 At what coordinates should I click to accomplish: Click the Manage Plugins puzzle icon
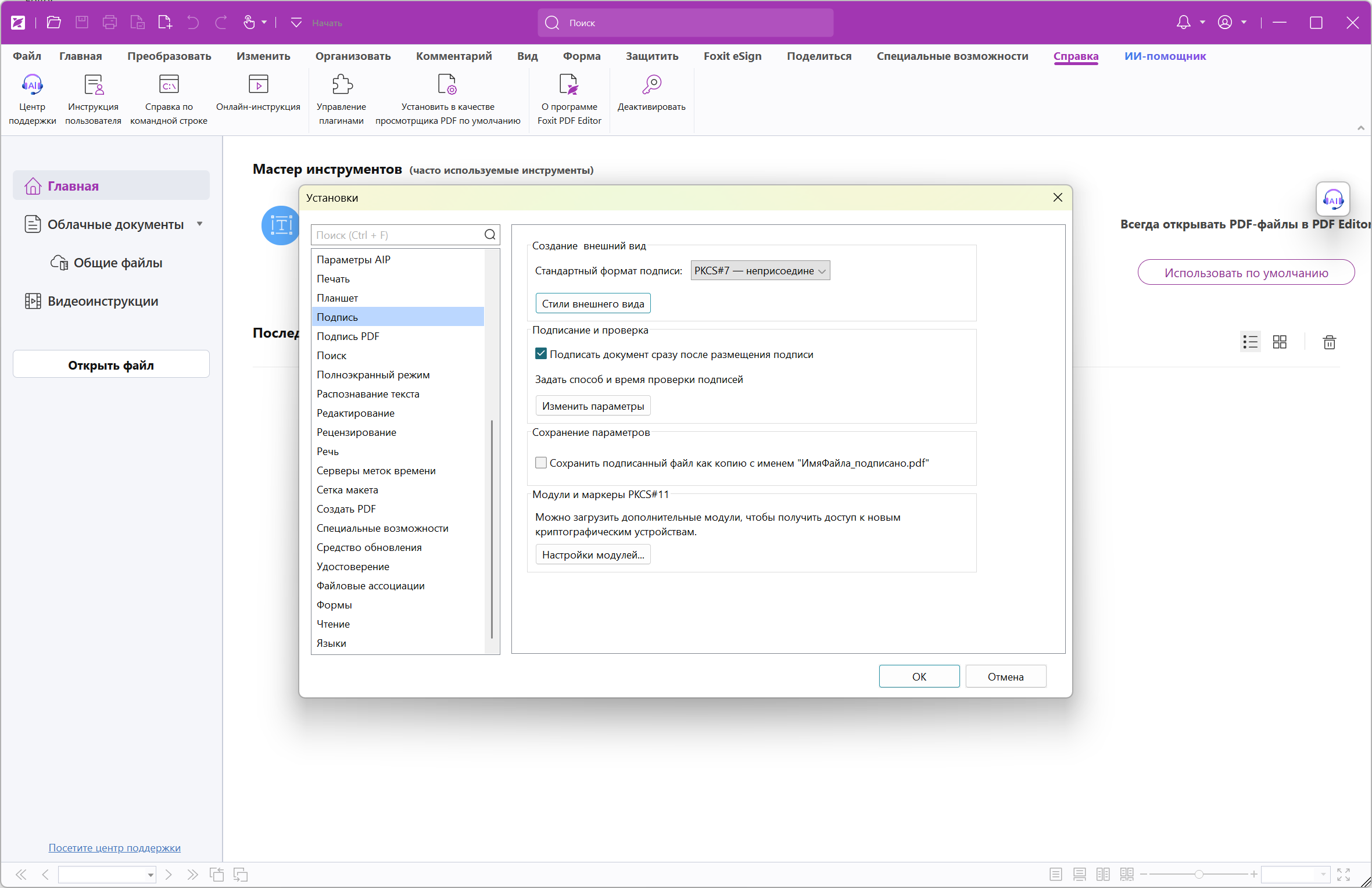click(x=342, y=85)
